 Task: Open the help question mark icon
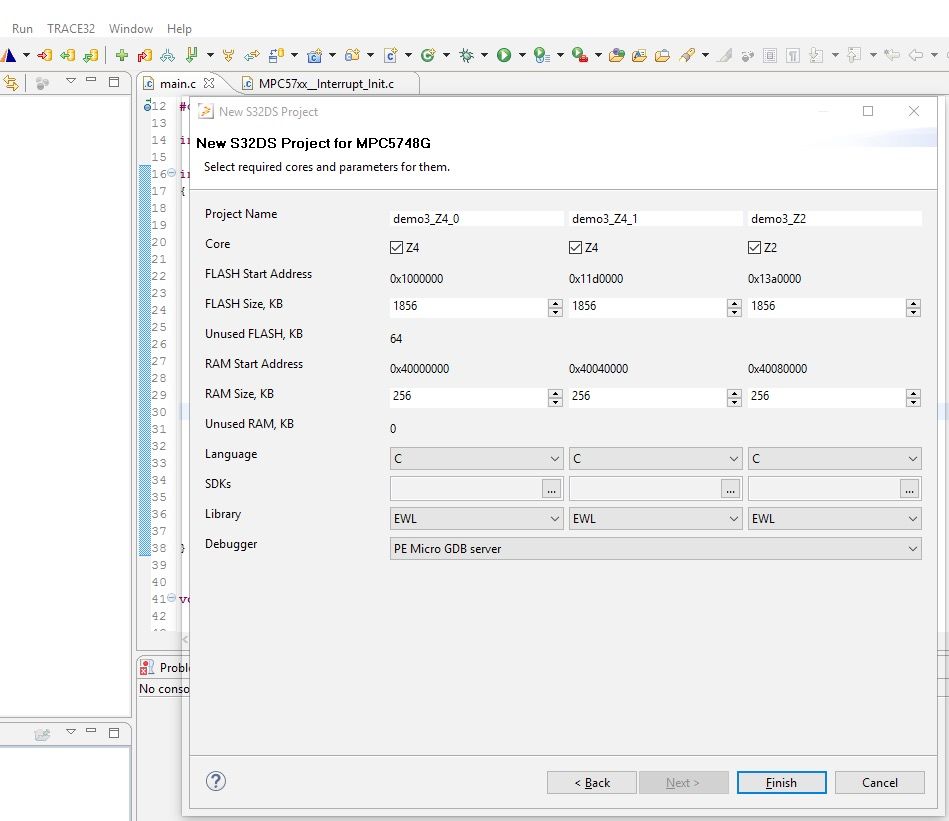coord(215,781)
